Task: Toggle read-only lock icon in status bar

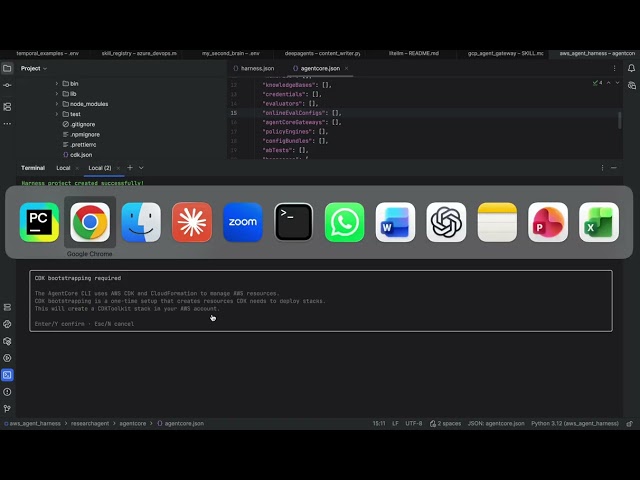Action: coord(630,424)
